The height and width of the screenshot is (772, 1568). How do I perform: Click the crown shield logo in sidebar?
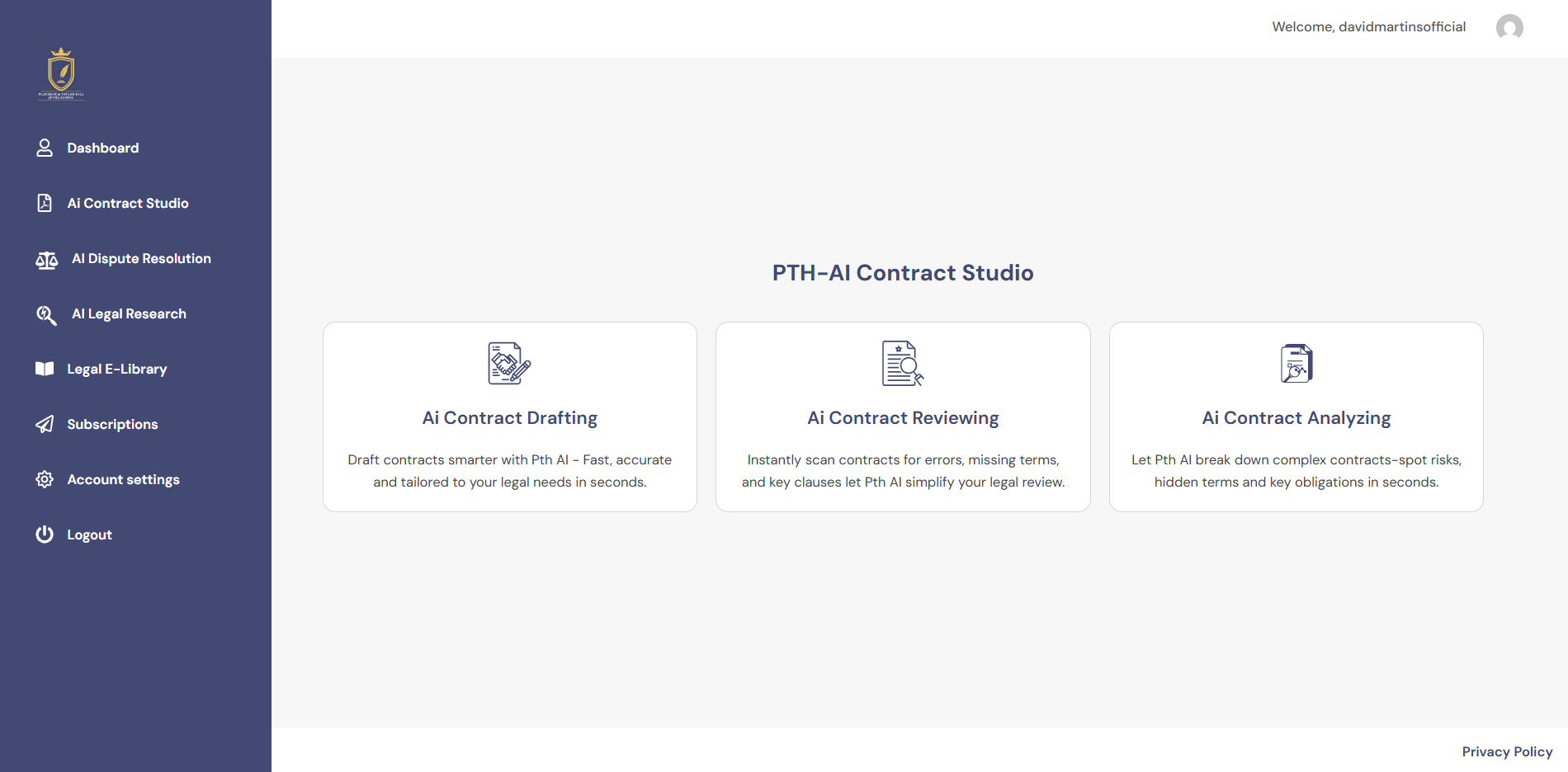(61, 73)
